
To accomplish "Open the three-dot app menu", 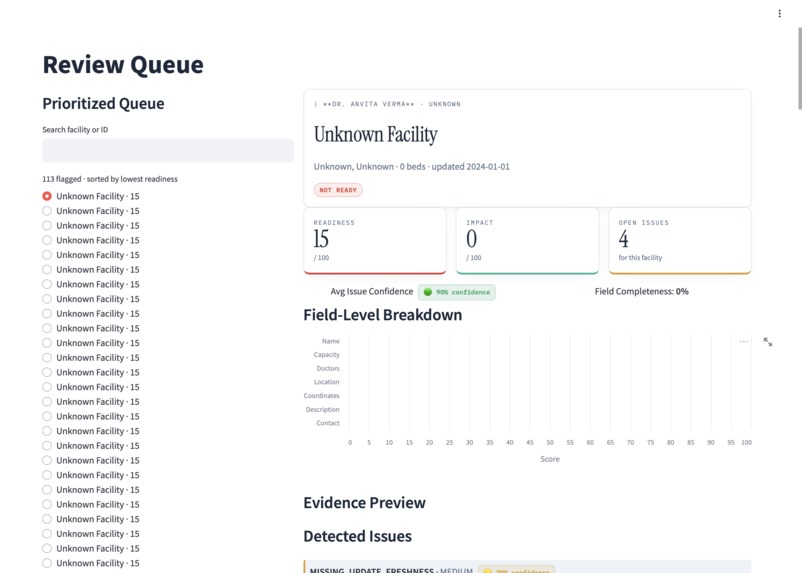I will [779, 13].
